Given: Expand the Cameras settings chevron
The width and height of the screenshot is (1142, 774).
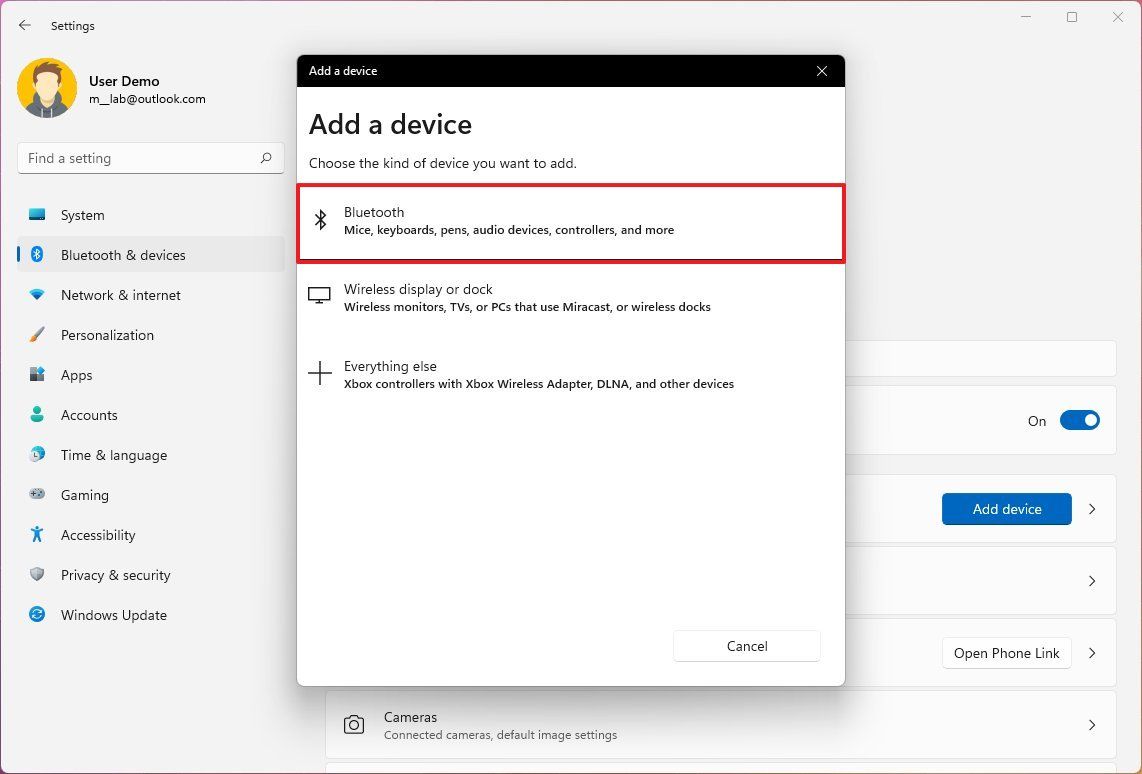Looking at the screenshot, I should point(1092,726).
